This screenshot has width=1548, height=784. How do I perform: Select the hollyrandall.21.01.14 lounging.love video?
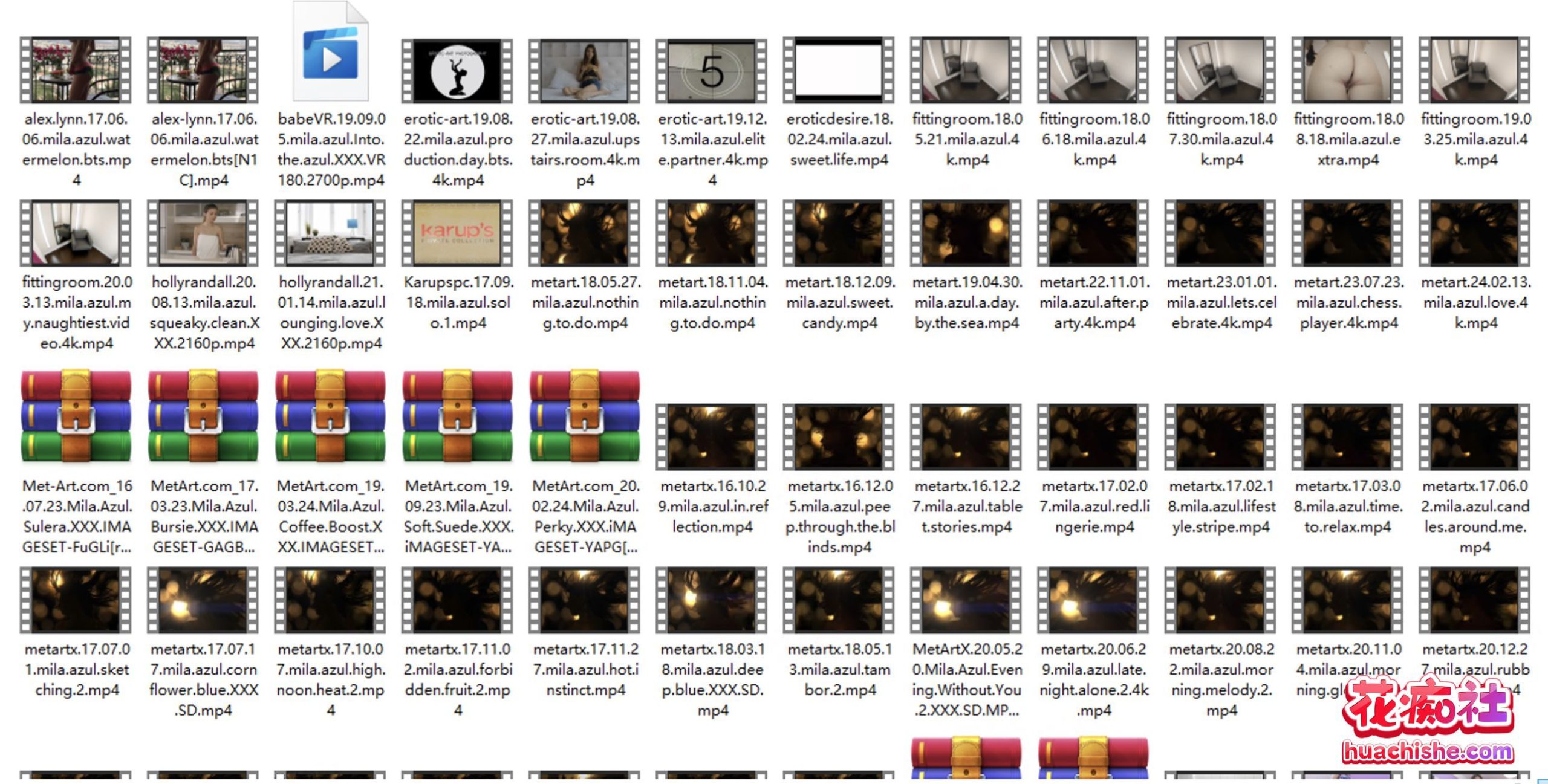click(330, 233)
